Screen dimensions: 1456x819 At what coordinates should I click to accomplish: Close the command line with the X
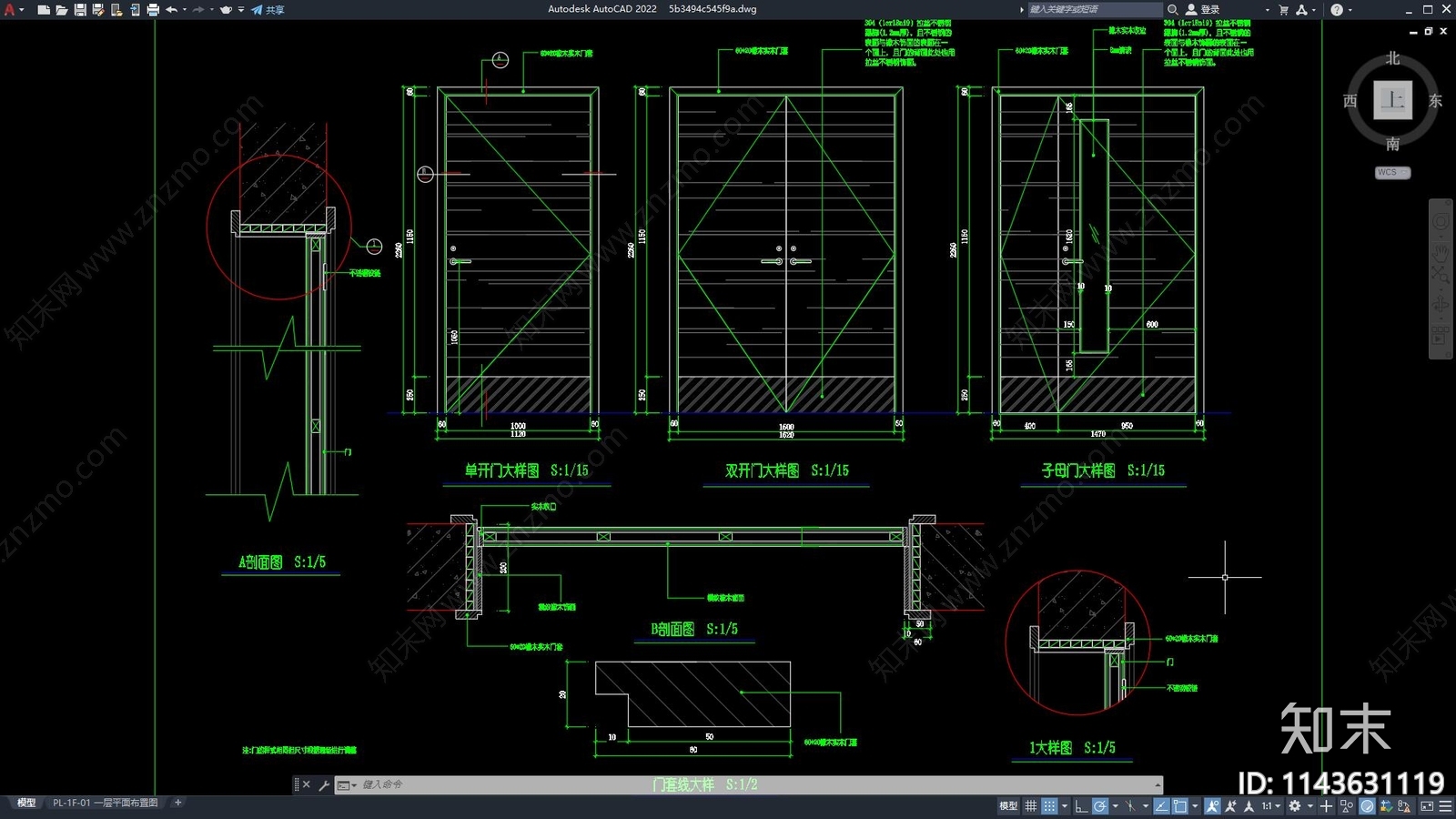click(x=306, y=784)
